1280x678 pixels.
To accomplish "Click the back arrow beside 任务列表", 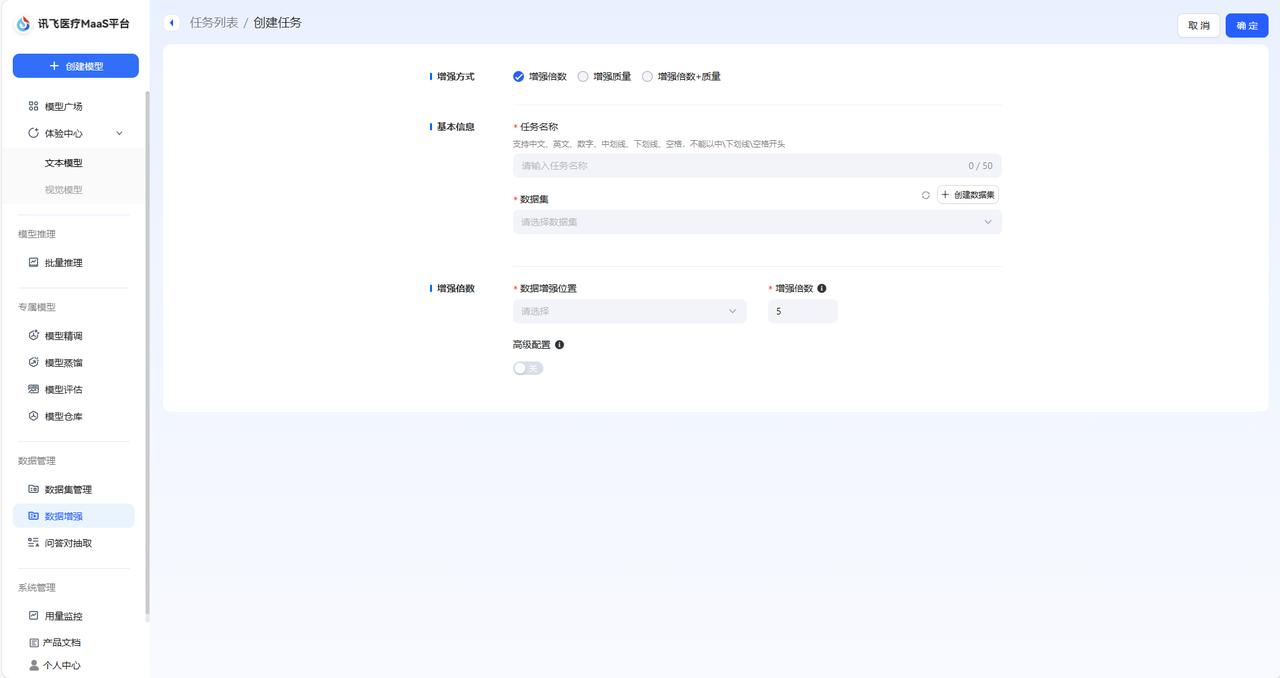I will [172, 22].
